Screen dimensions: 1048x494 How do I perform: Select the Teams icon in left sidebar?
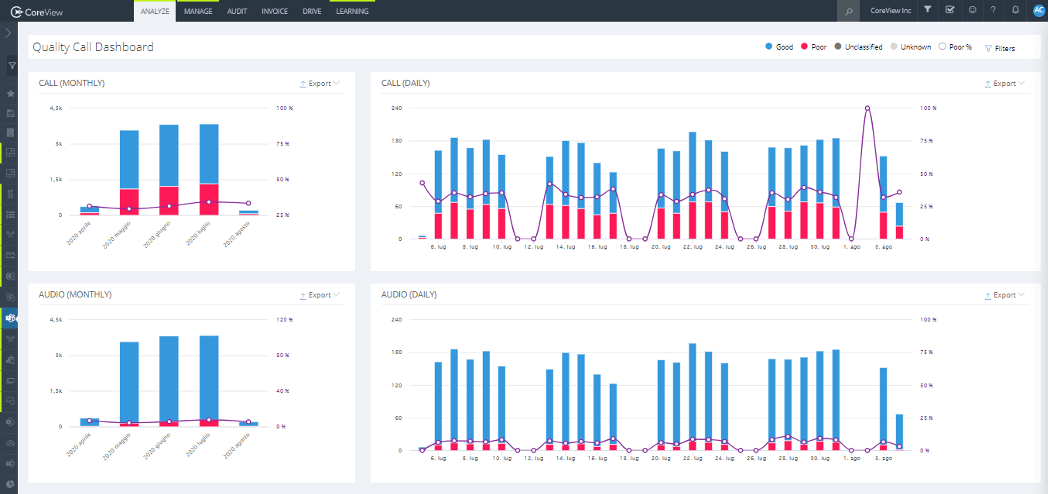coord(10,317)
